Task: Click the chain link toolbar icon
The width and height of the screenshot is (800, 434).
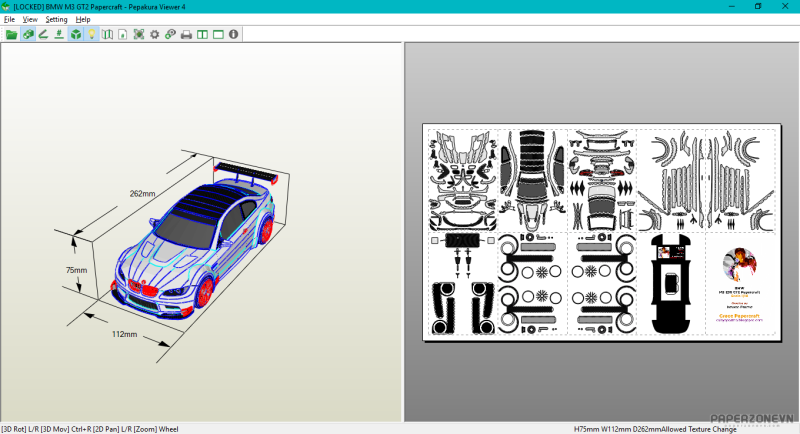Action: [170, 34]
